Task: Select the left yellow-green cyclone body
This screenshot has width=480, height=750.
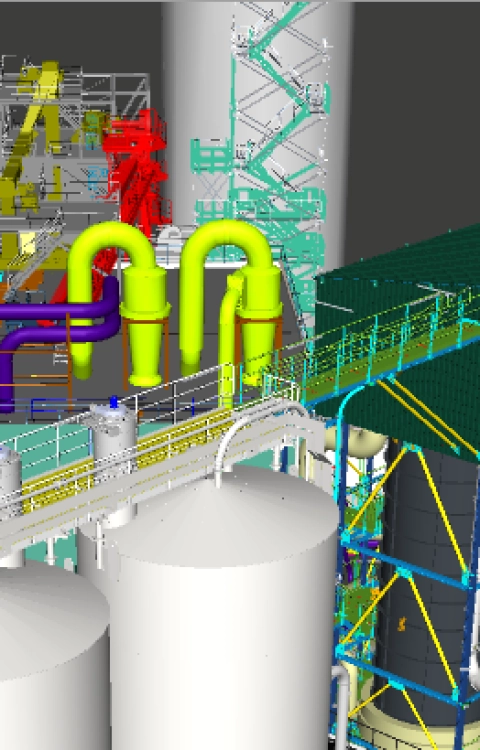Action: pos(145,325)
